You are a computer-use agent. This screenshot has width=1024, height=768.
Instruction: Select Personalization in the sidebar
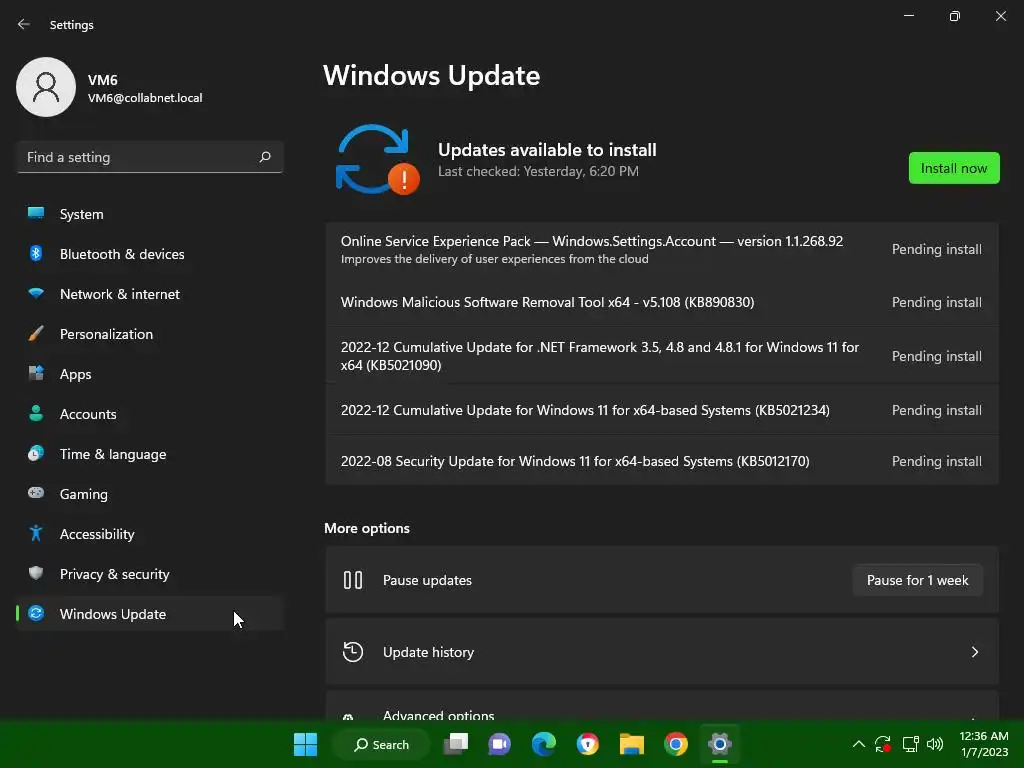(150, 334)
